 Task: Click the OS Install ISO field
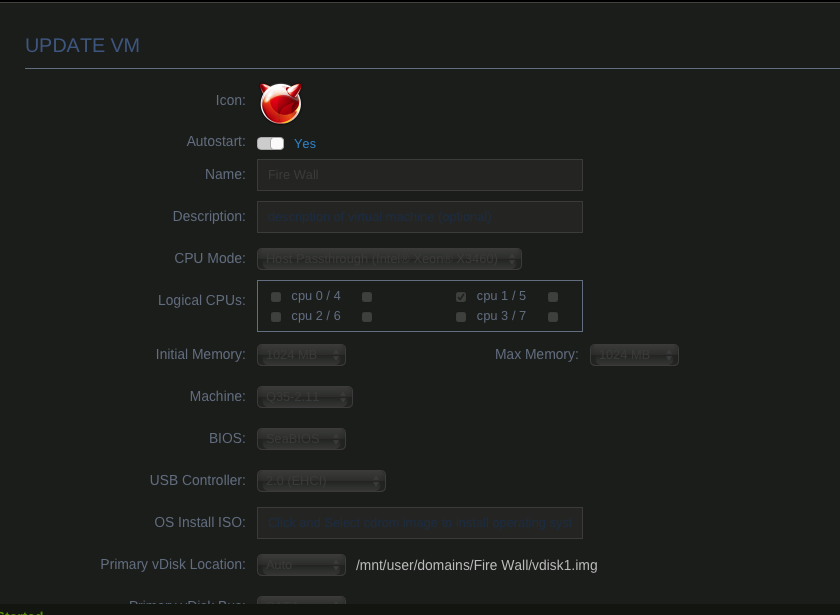pos(419,523)
